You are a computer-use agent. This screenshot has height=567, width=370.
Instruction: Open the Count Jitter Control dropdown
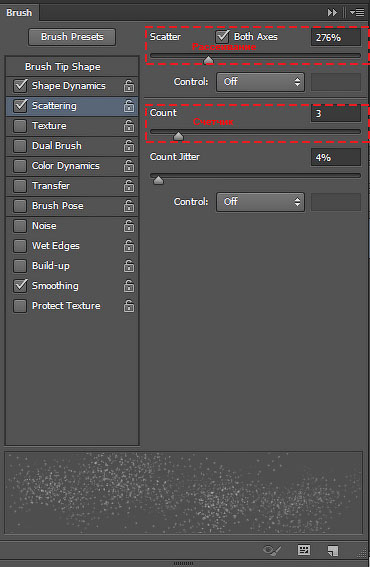pos(260,202)
